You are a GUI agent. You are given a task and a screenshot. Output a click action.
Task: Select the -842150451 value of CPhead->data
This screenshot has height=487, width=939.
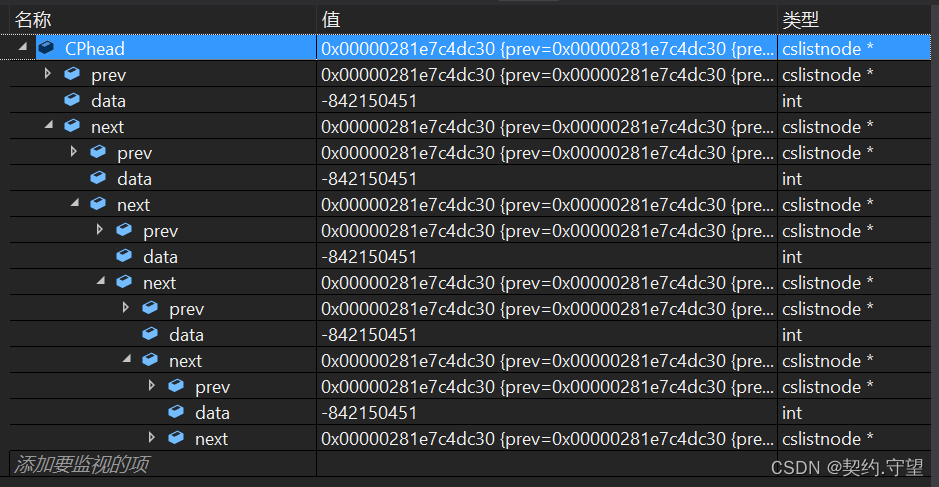[x=369, y=101]
